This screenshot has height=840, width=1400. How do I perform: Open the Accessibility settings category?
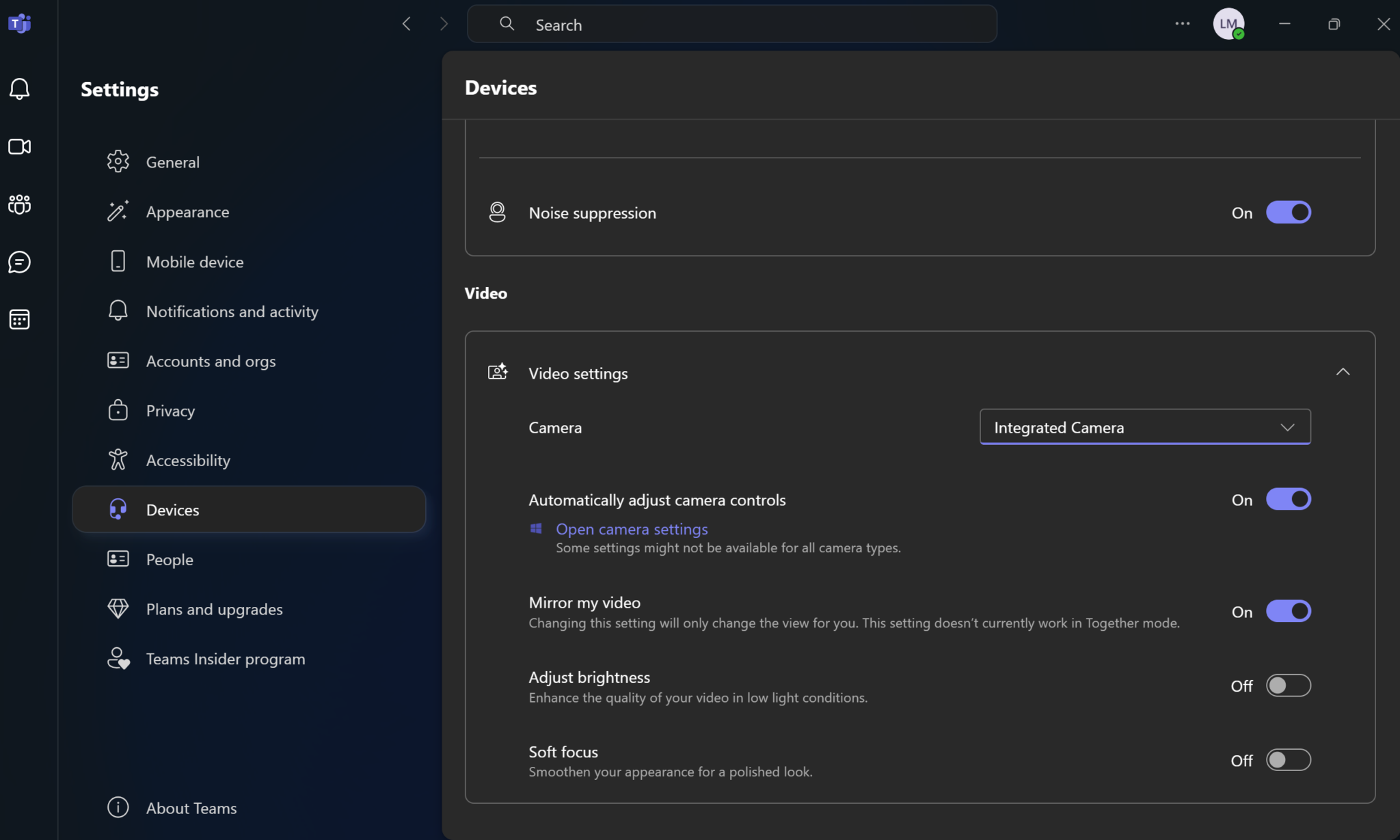188,461
